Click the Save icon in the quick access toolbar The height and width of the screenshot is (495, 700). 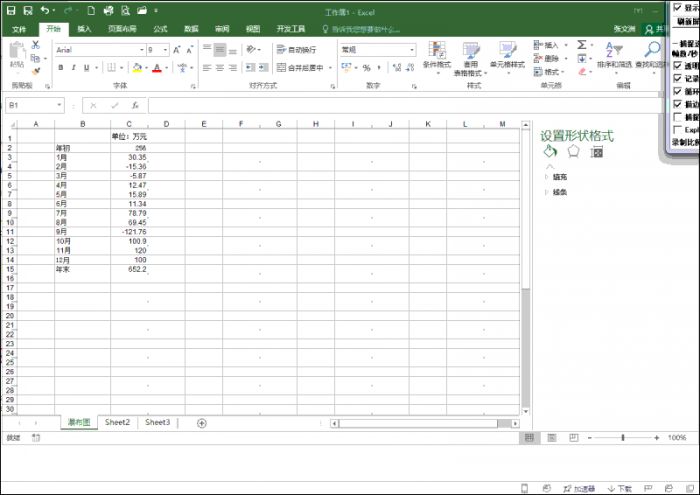pos(11,10)
